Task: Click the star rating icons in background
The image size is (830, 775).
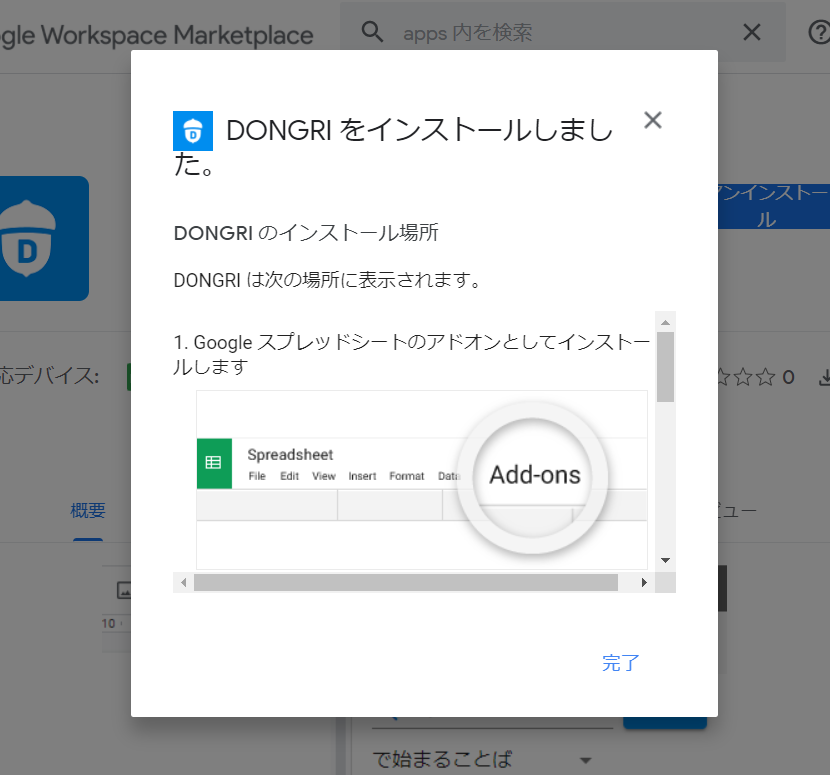Action: click(746, 377)
